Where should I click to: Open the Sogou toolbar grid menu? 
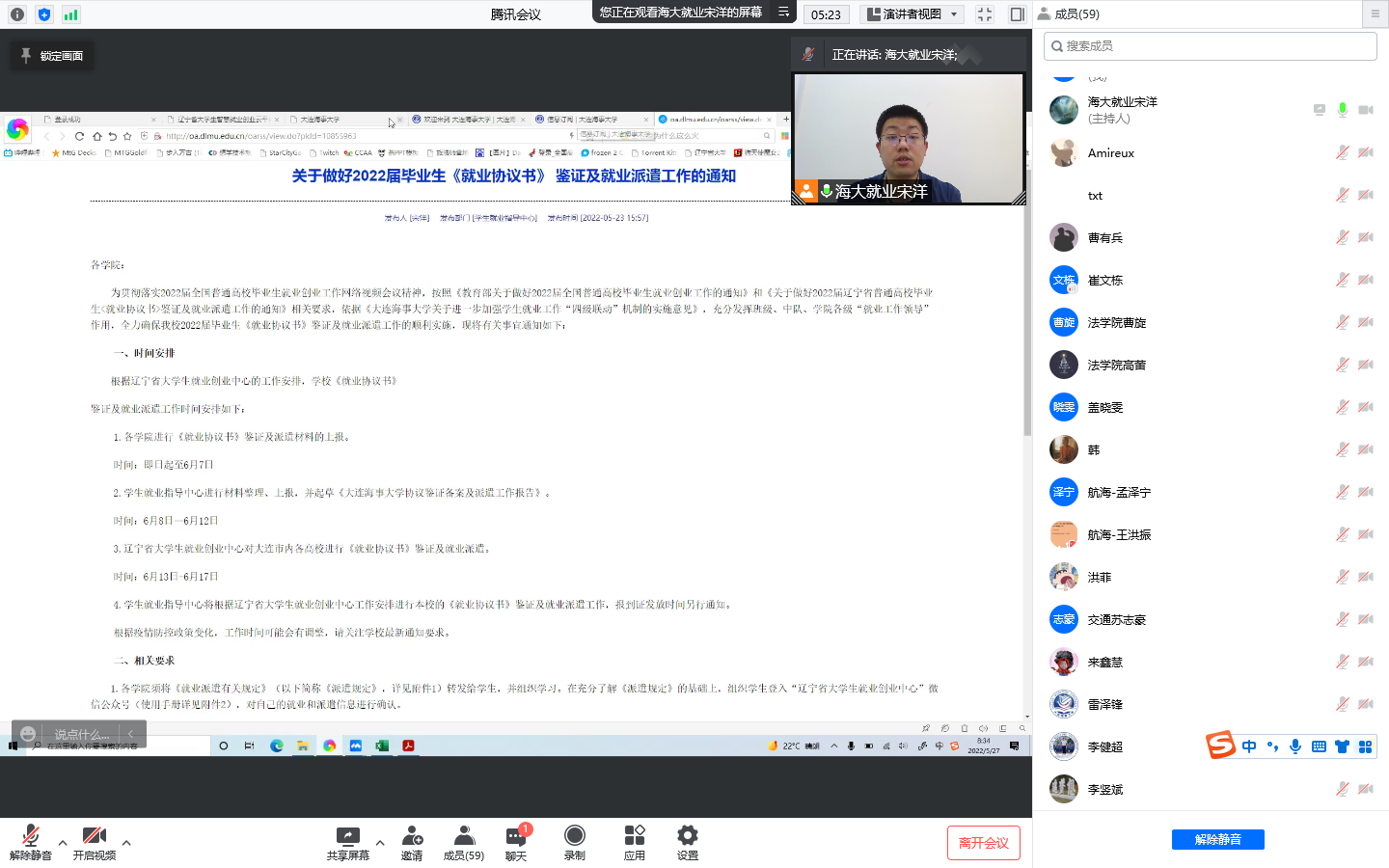click(1365, 746)
